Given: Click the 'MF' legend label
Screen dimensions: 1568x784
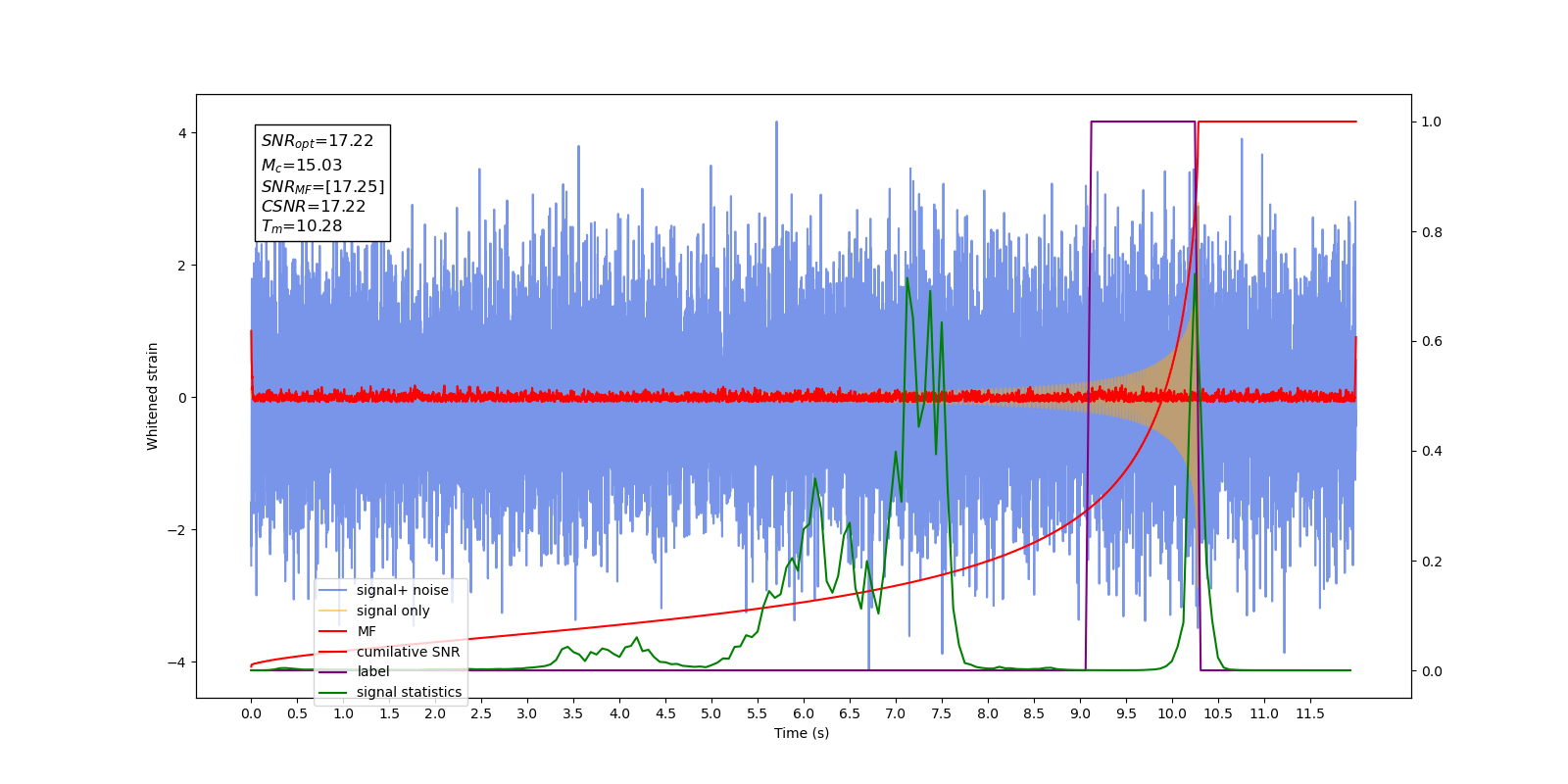Looking at the screenshot, I should coord(367,631).
